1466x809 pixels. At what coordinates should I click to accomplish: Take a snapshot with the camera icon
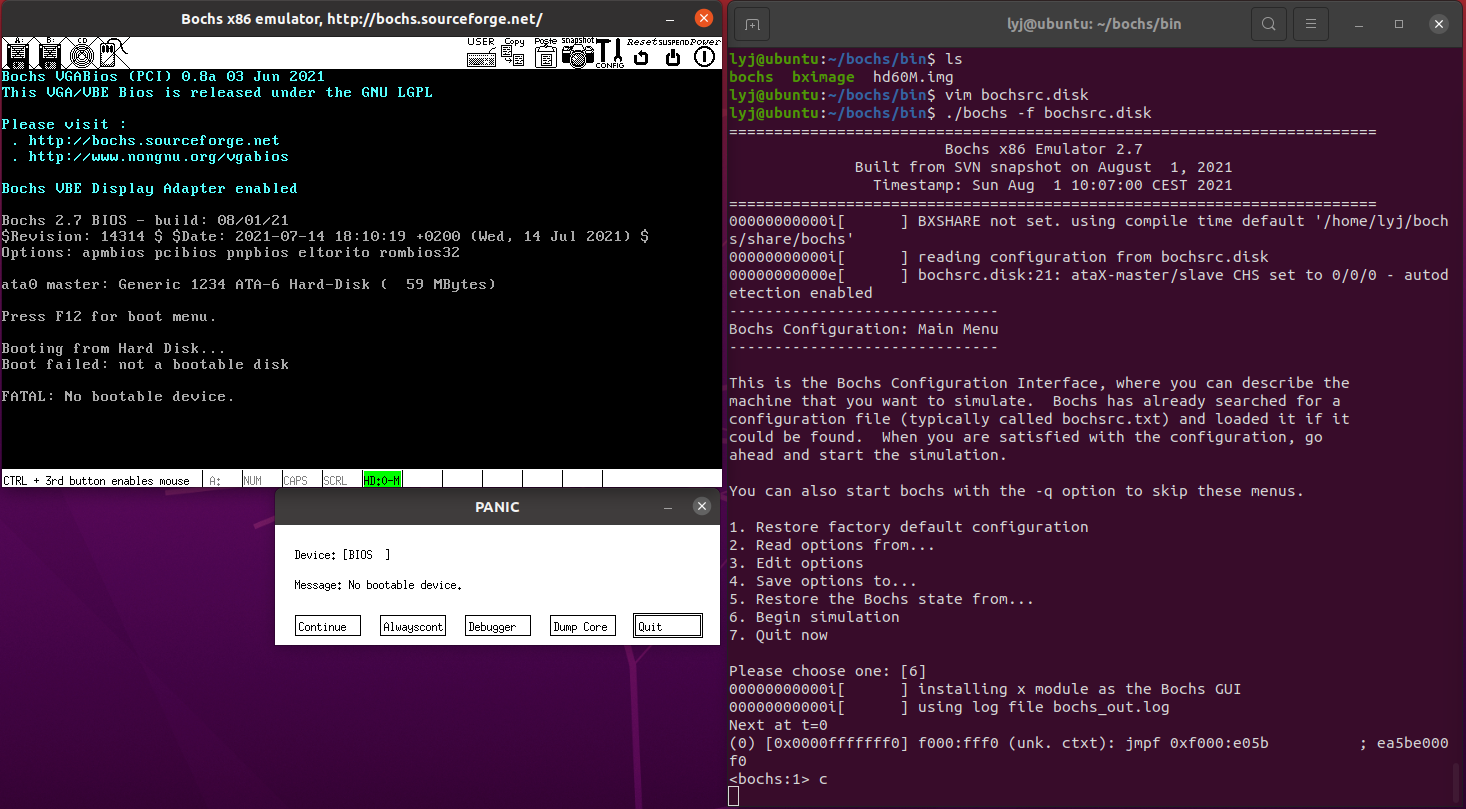pos(577,53)
